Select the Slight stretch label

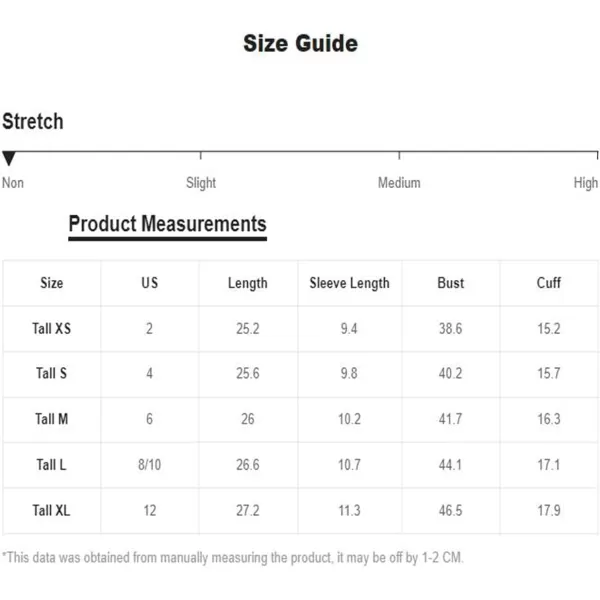tap(201, 183)
